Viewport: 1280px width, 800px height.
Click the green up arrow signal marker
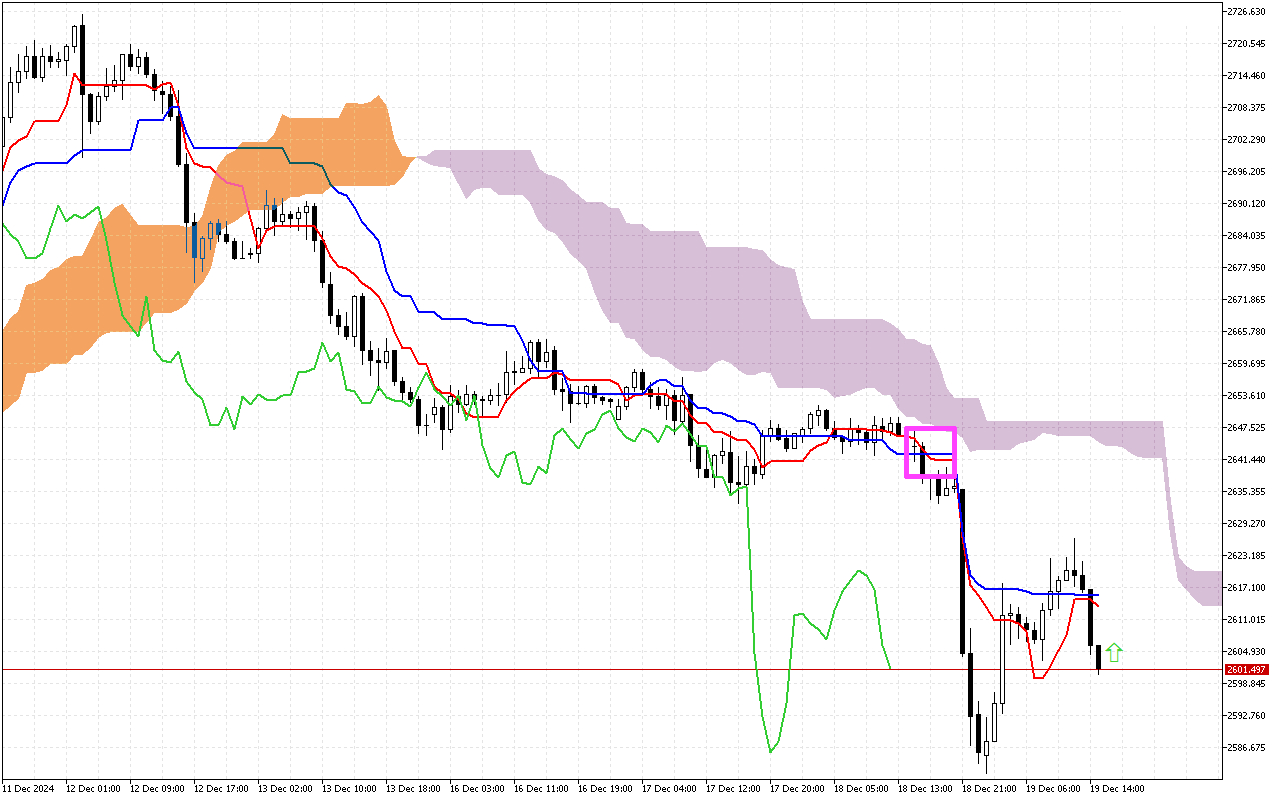click(x=1114, y=653)
